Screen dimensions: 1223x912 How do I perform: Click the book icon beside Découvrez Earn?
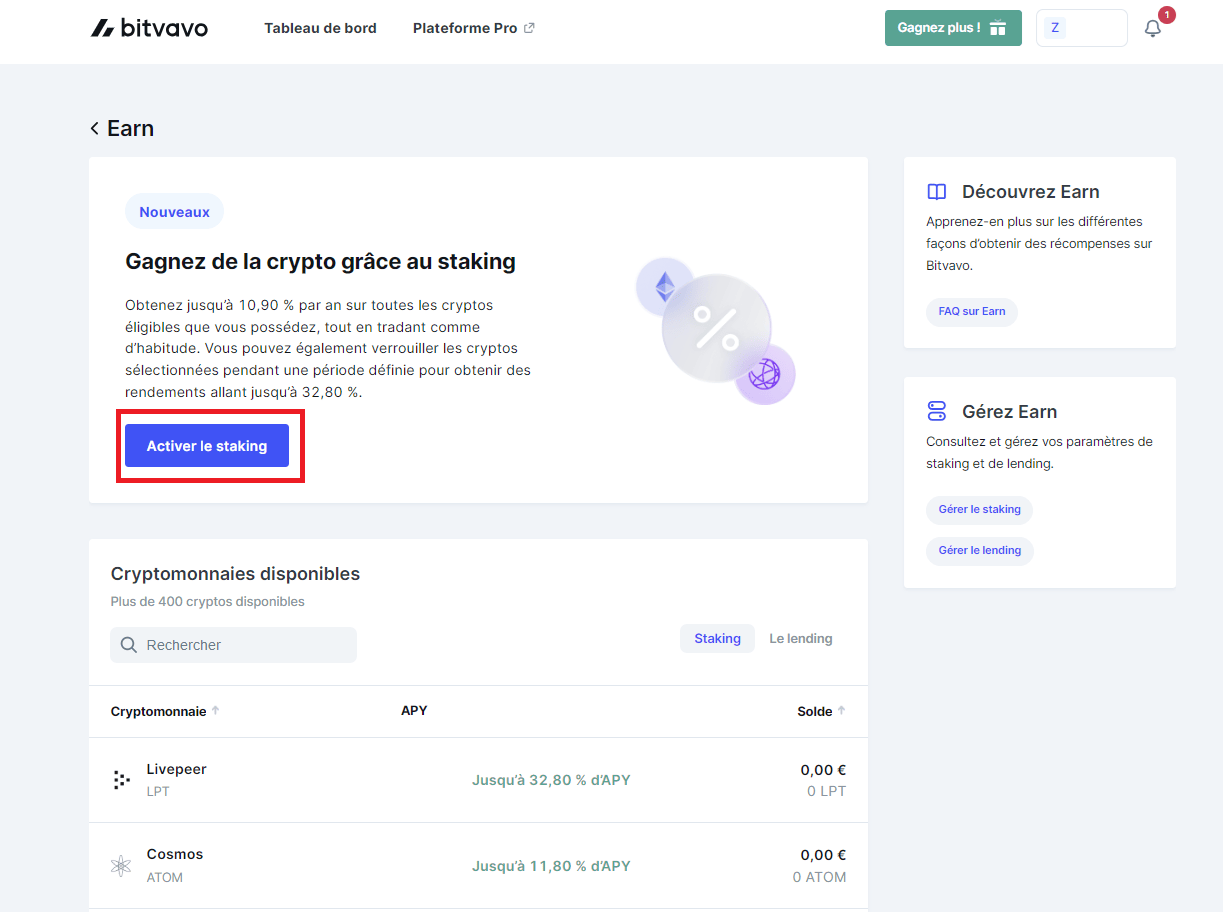click(x=936, y=191)
